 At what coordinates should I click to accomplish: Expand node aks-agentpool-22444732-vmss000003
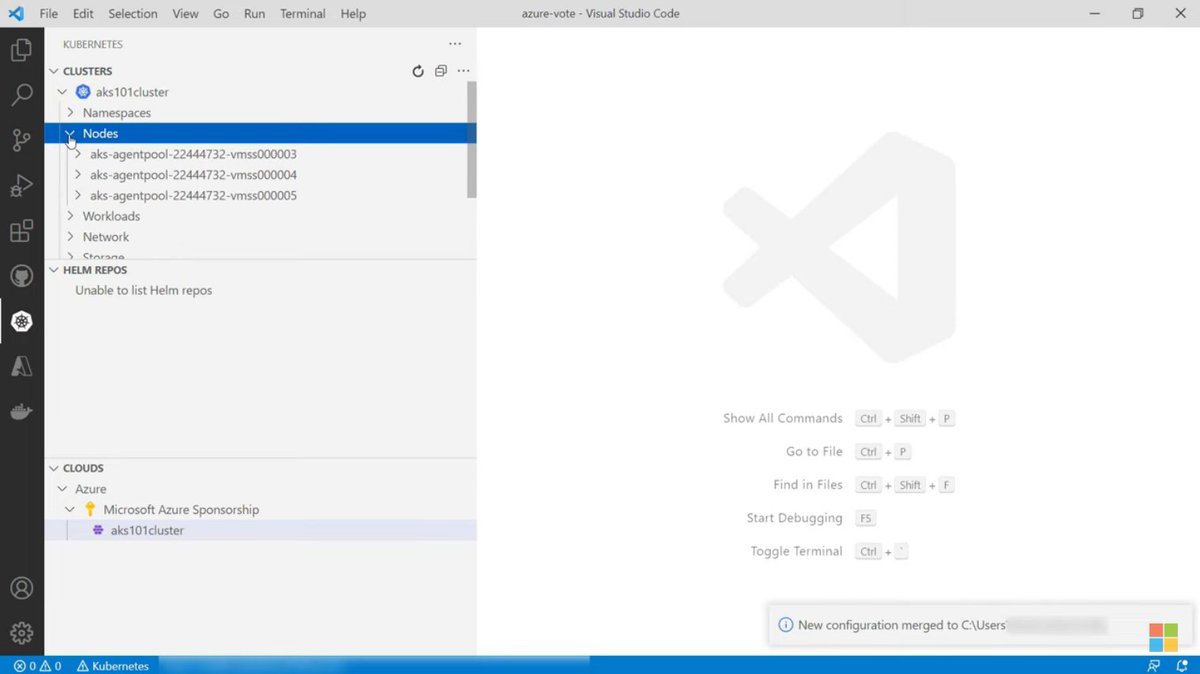click(x=78, y=154)
